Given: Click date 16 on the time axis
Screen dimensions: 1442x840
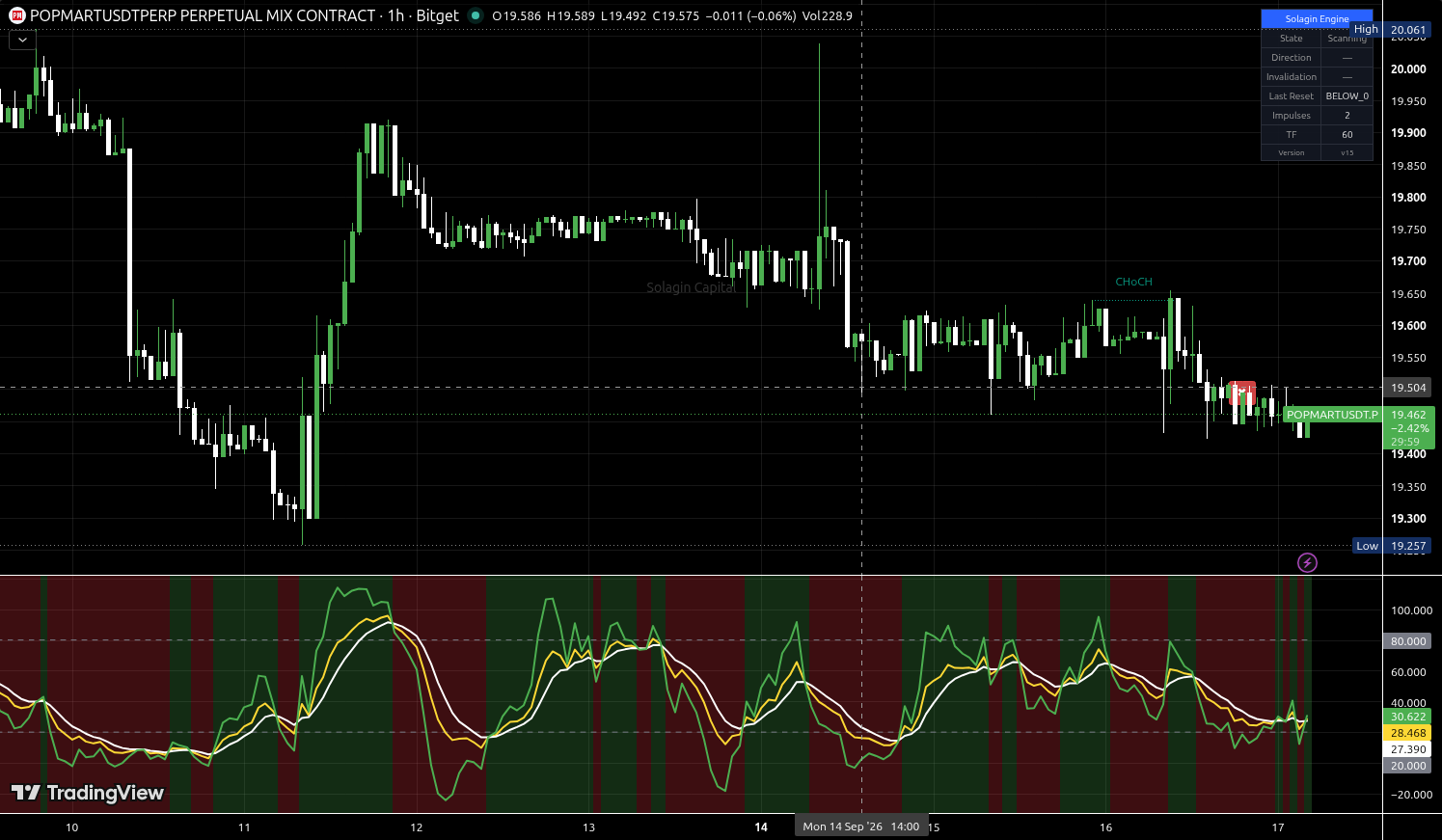Looking at the screenshot, I should tap(1105, 827).
